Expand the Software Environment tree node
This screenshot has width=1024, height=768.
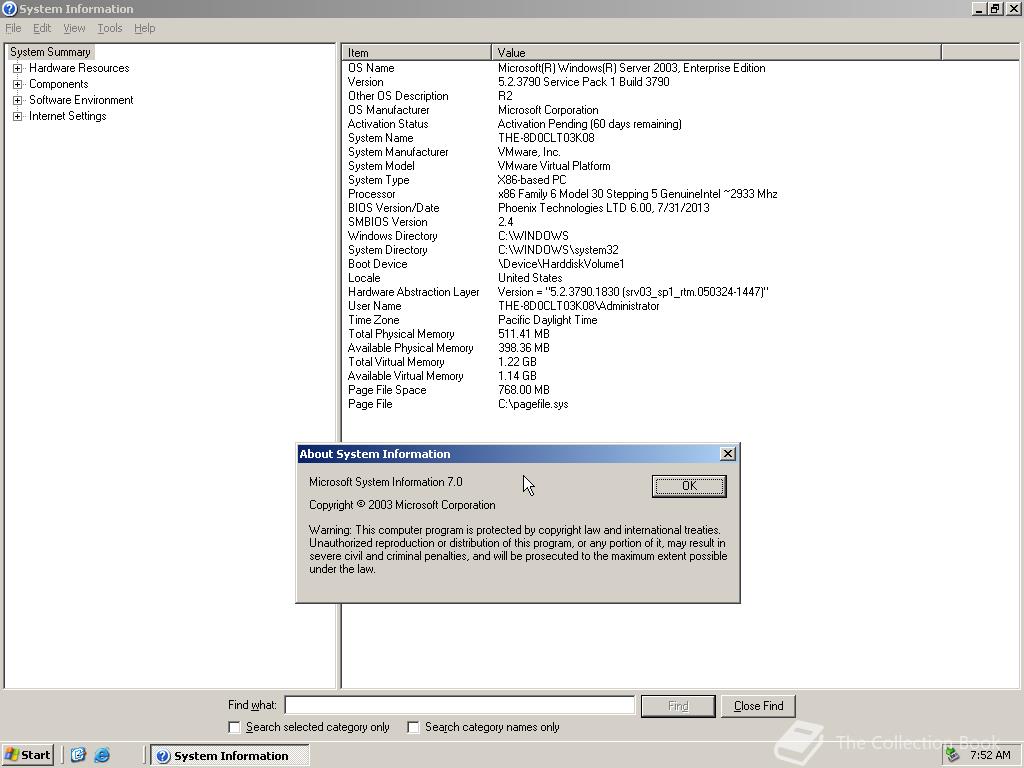pyautogui.click(x=18, y=100)
